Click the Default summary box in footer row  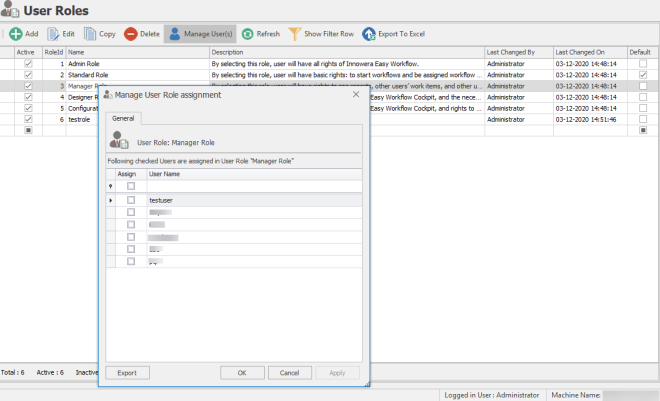(x=643, y=130)
